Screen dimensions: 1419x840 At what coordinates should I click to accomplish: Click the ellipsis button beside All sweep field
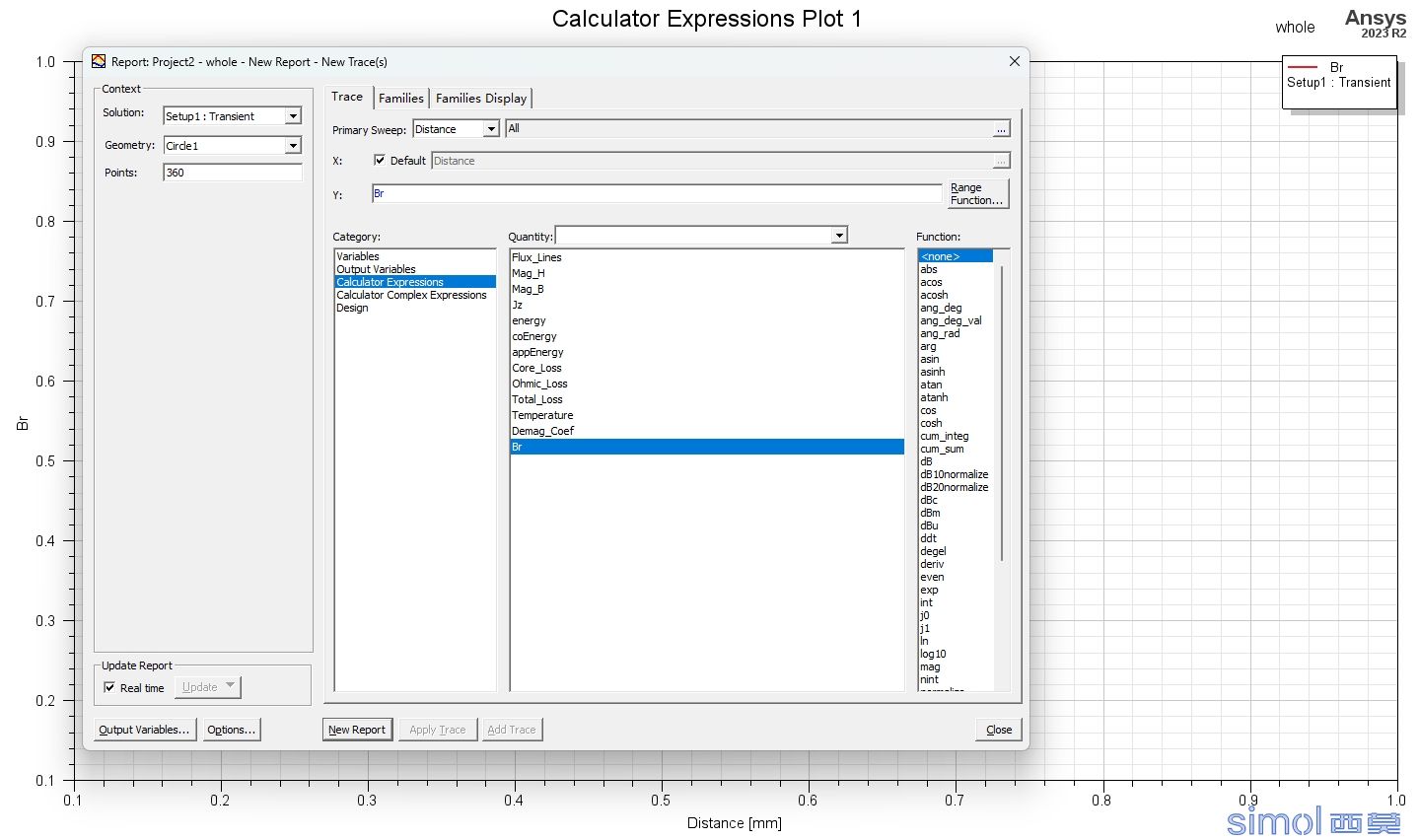point(1001,129)
